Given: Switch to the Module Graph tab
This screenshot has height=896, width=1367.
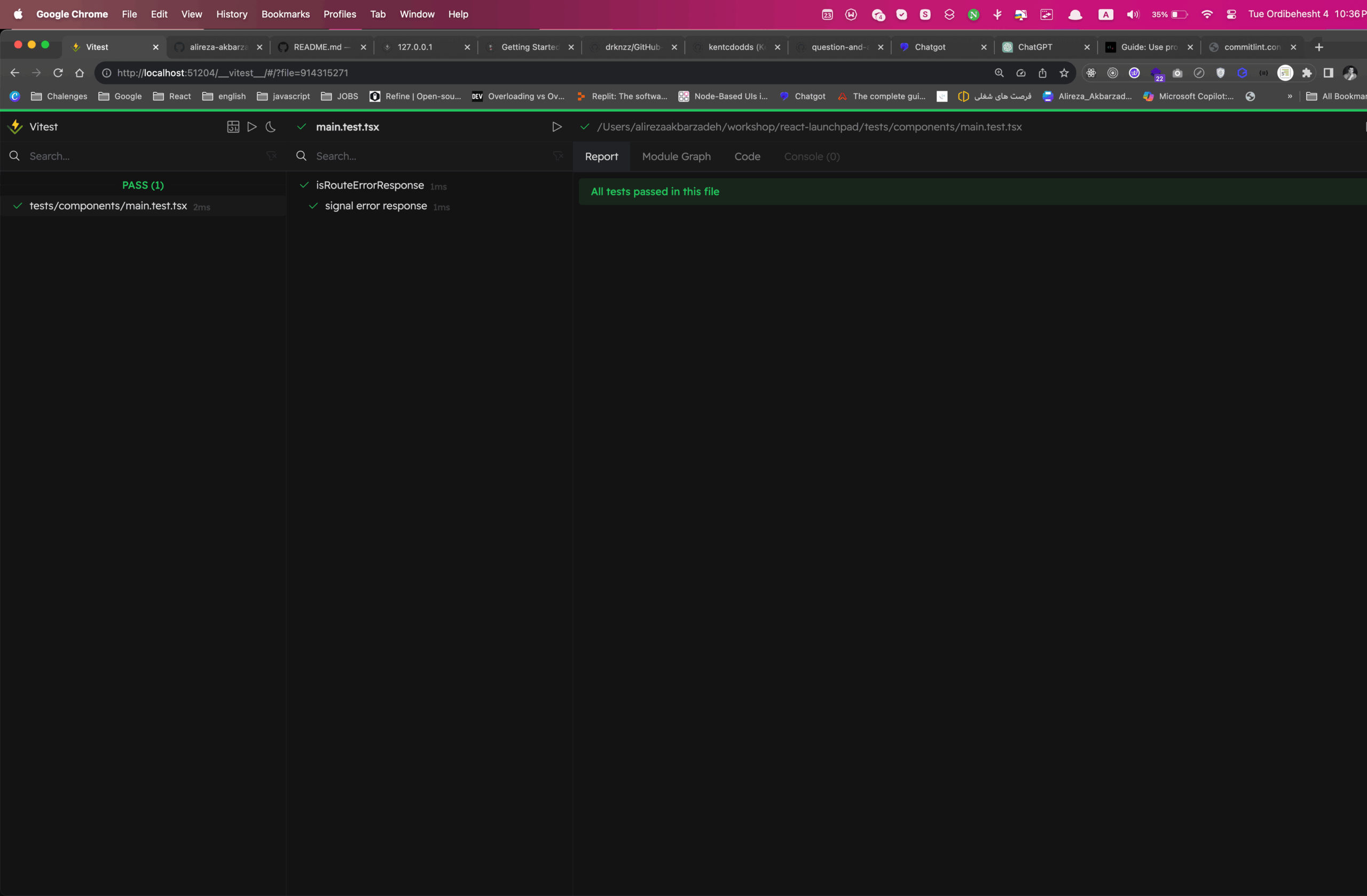Looking at the screenshot, I should (x=676, y=156).
